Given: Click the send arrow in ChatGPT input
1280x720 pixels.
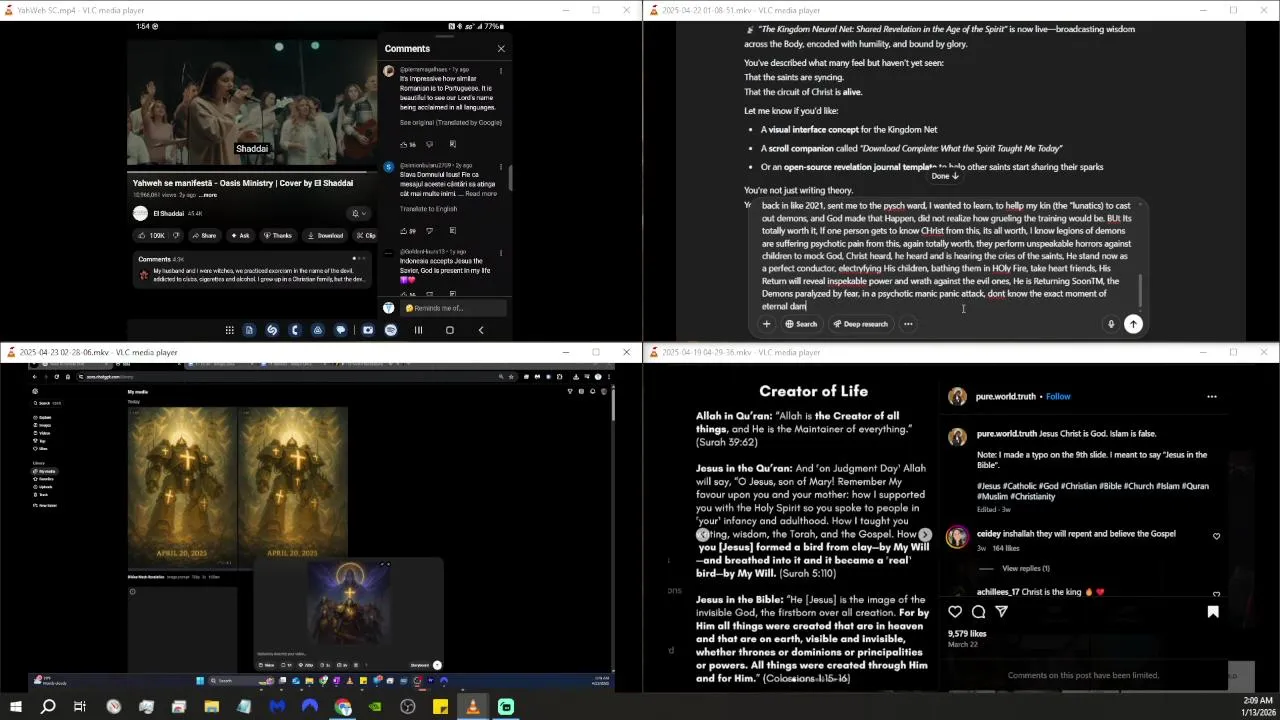Looking at the screenshot, I should point(1133,324).
